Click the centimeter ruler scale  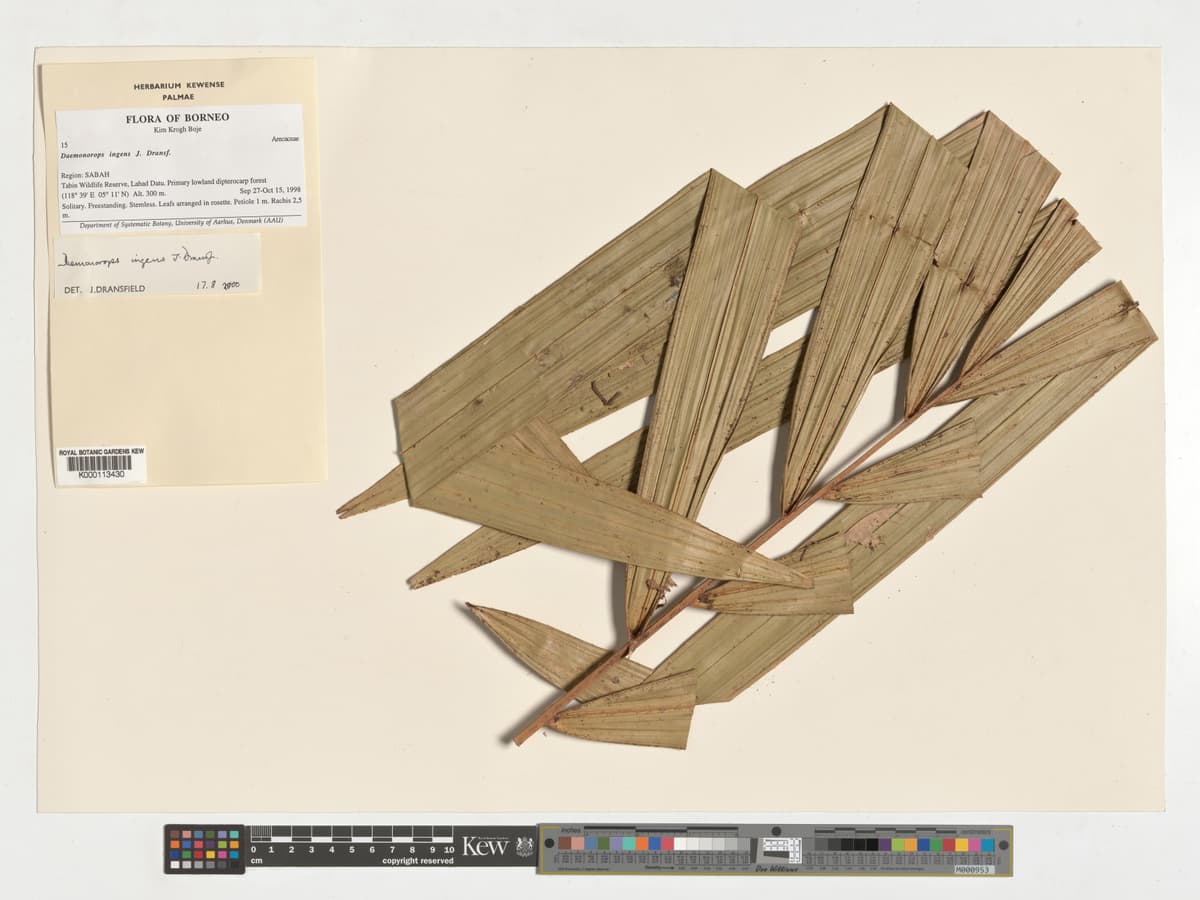tap(352, 839)
